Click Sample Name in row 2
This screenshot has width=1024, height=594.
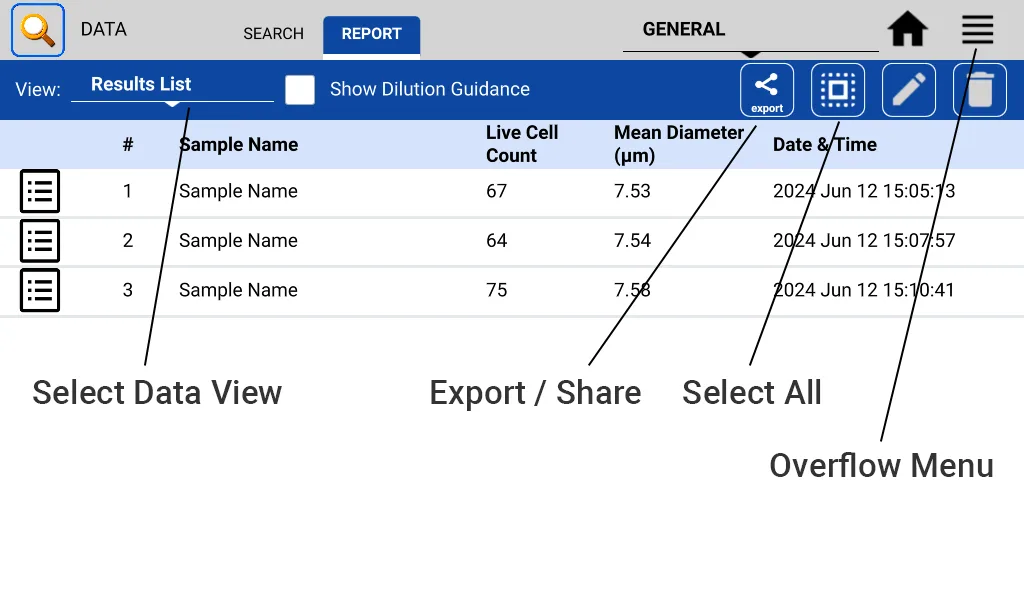click(238, 241)
